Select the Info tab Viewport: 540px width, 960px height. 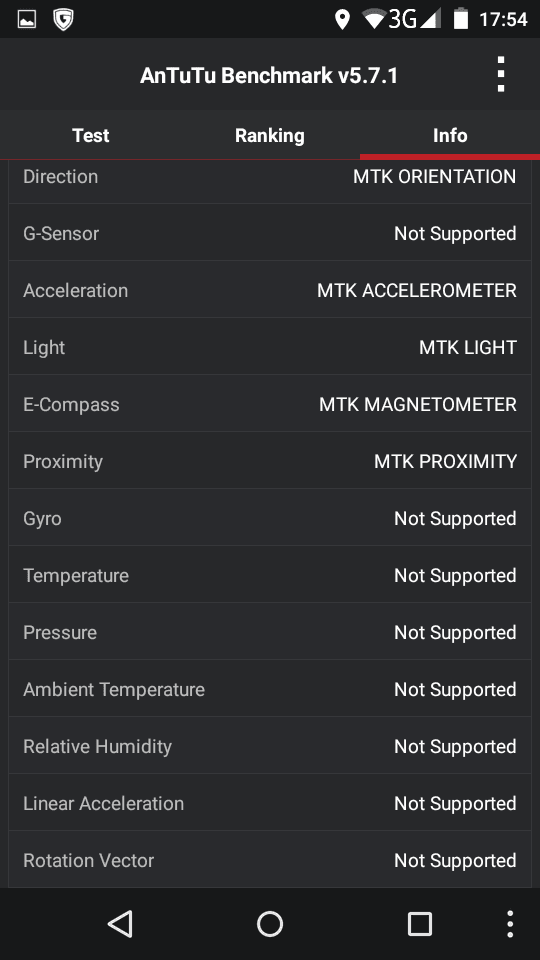(450, 135)
